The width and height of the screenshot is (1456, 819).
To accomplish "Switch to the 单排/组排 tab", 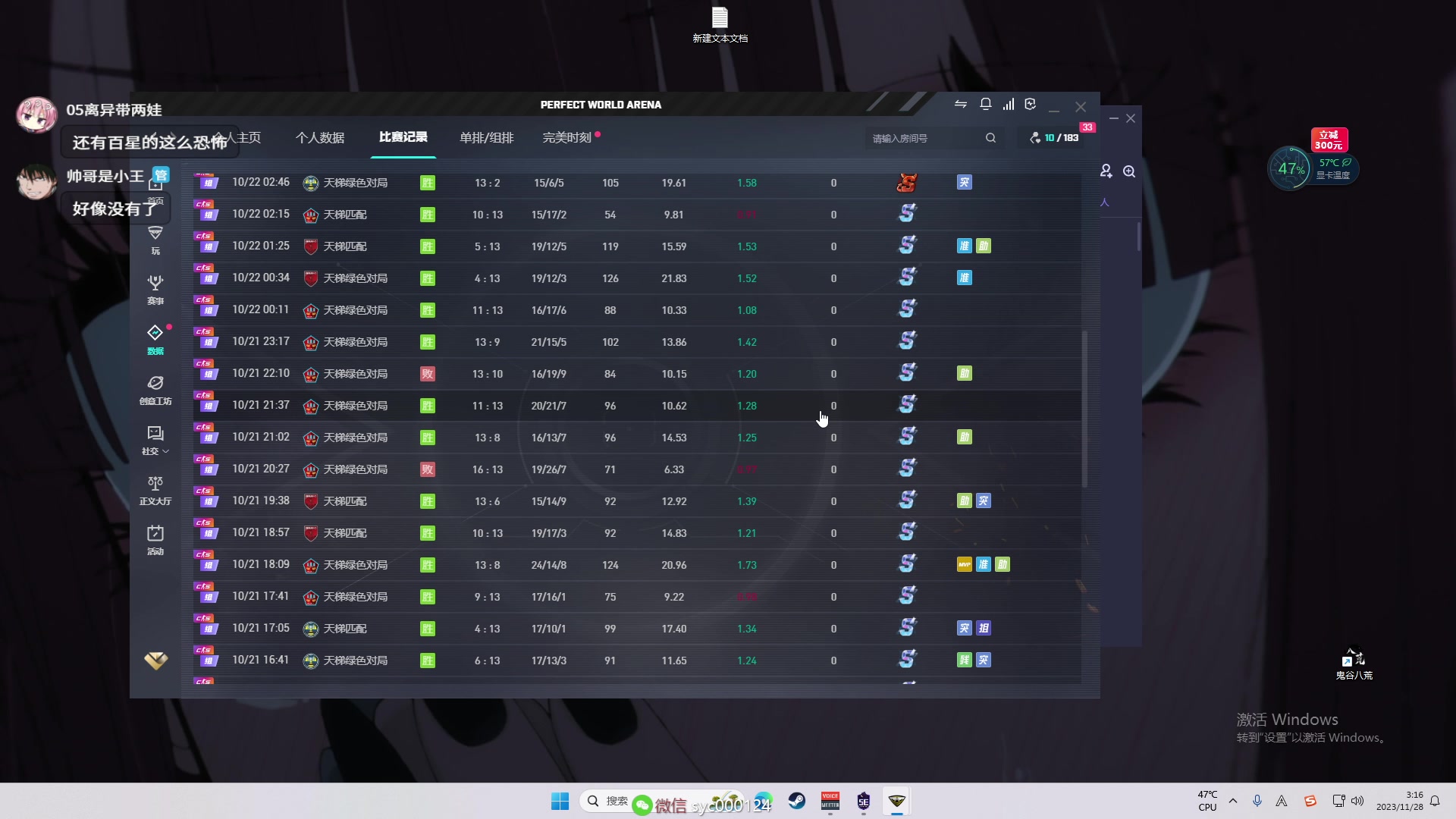I will 487,137.
